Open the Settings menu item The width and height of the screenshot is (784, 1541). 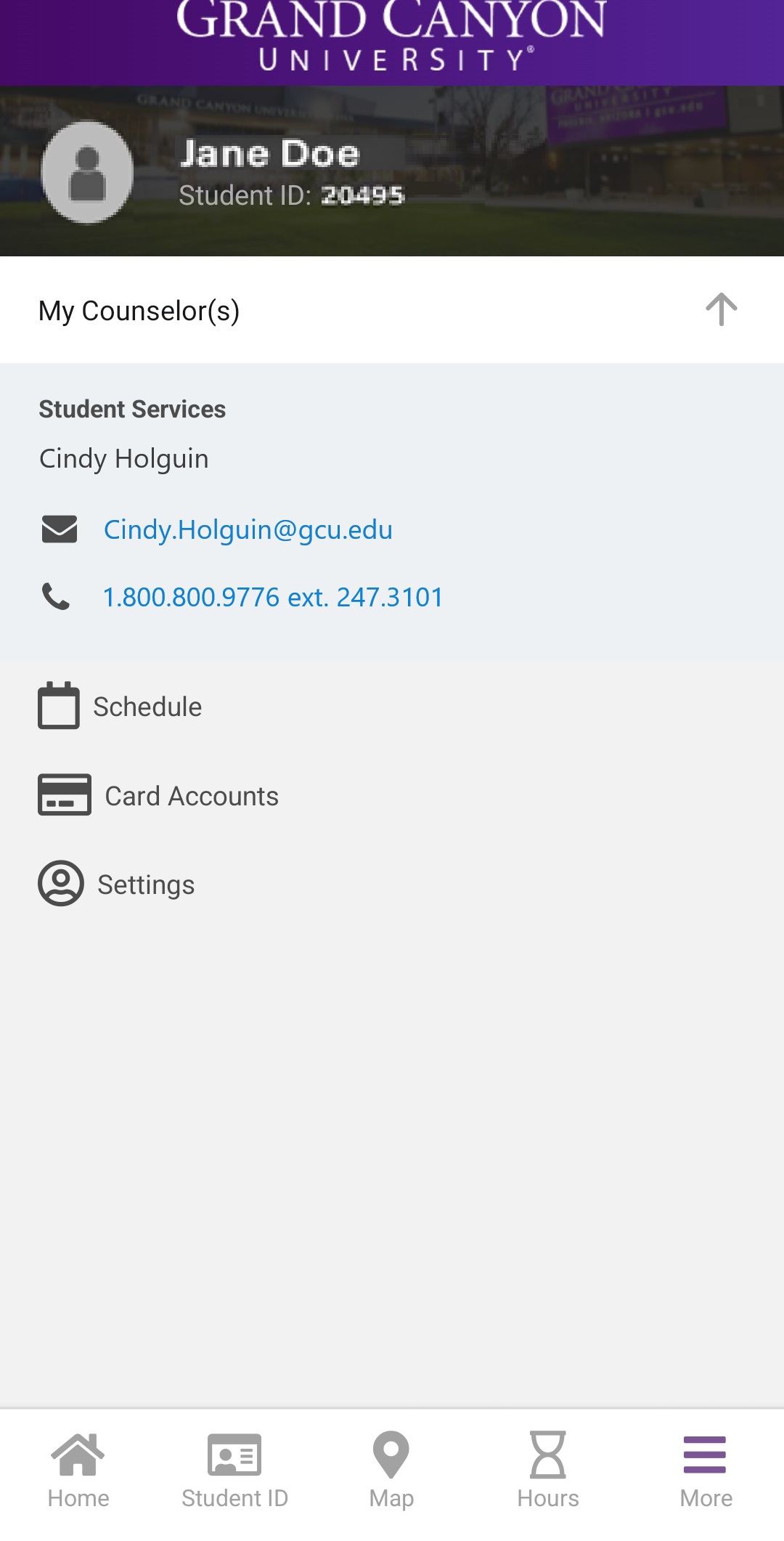[x=146, y=885]
